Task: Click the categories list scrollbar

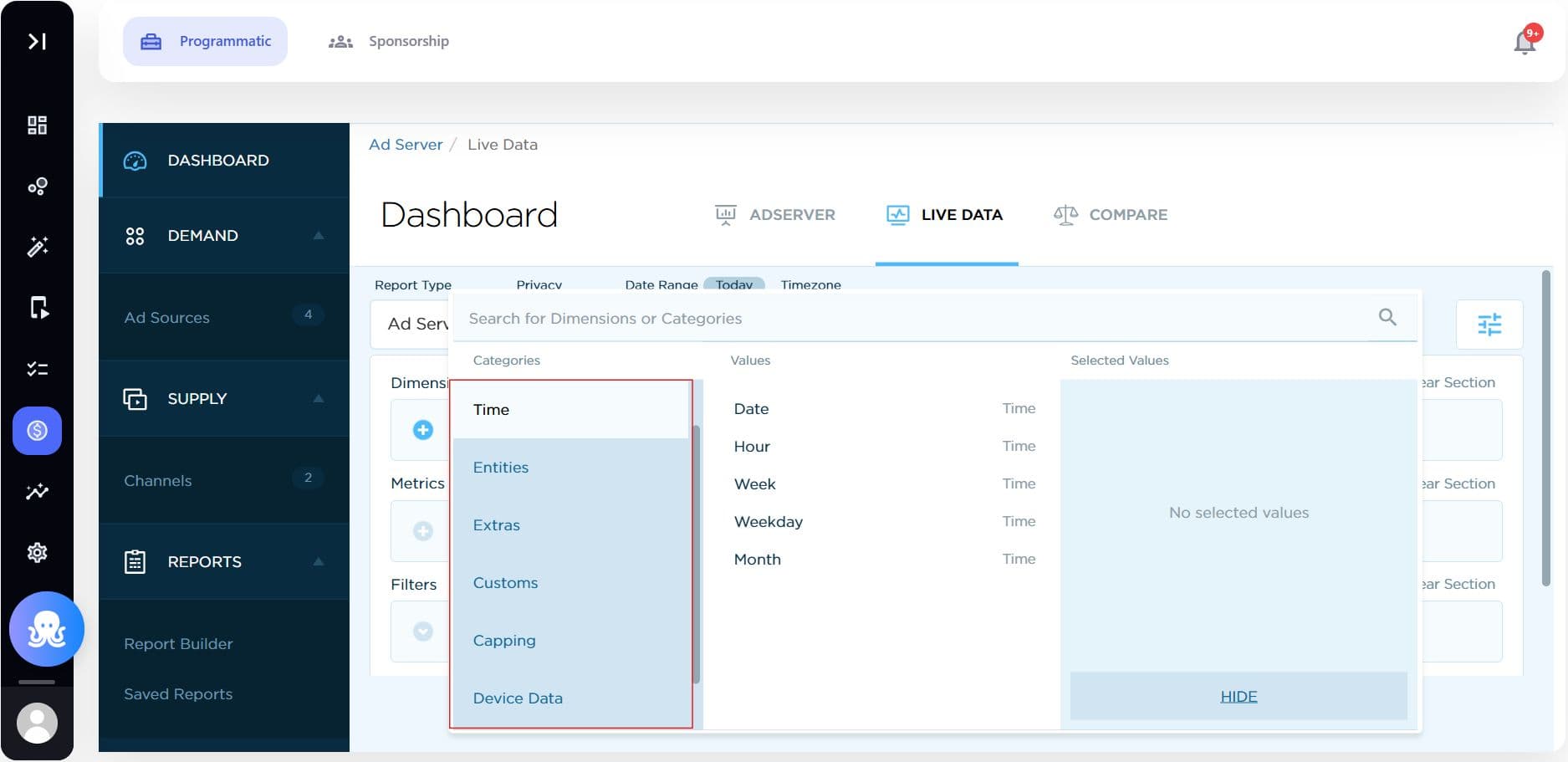Action: tap(696, 554)
